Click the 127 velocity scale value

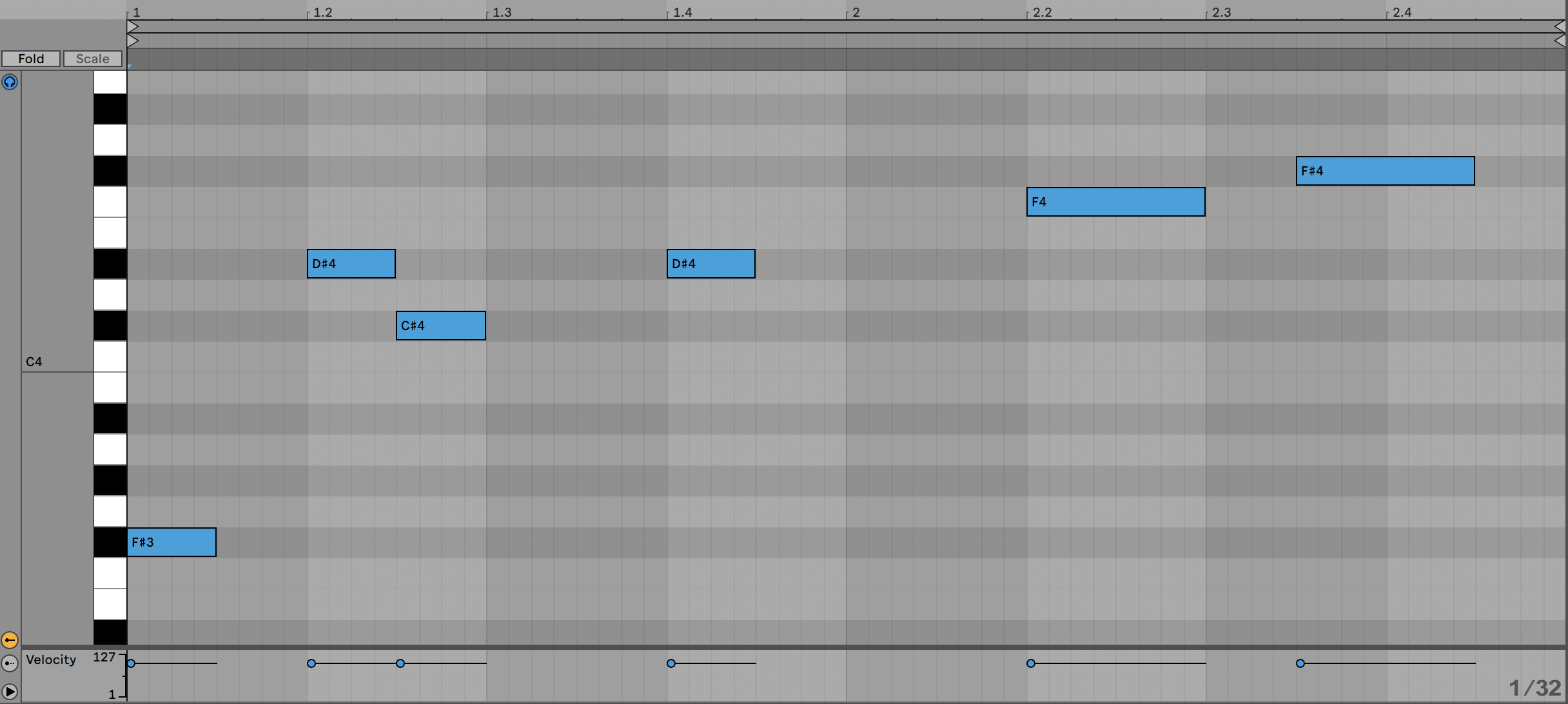click(104, 657)
